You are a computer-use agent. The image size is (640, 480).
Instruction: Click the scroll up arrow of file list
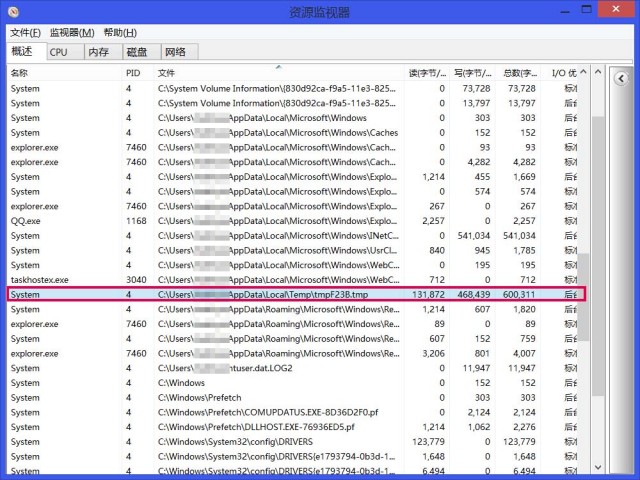[597, 73]
